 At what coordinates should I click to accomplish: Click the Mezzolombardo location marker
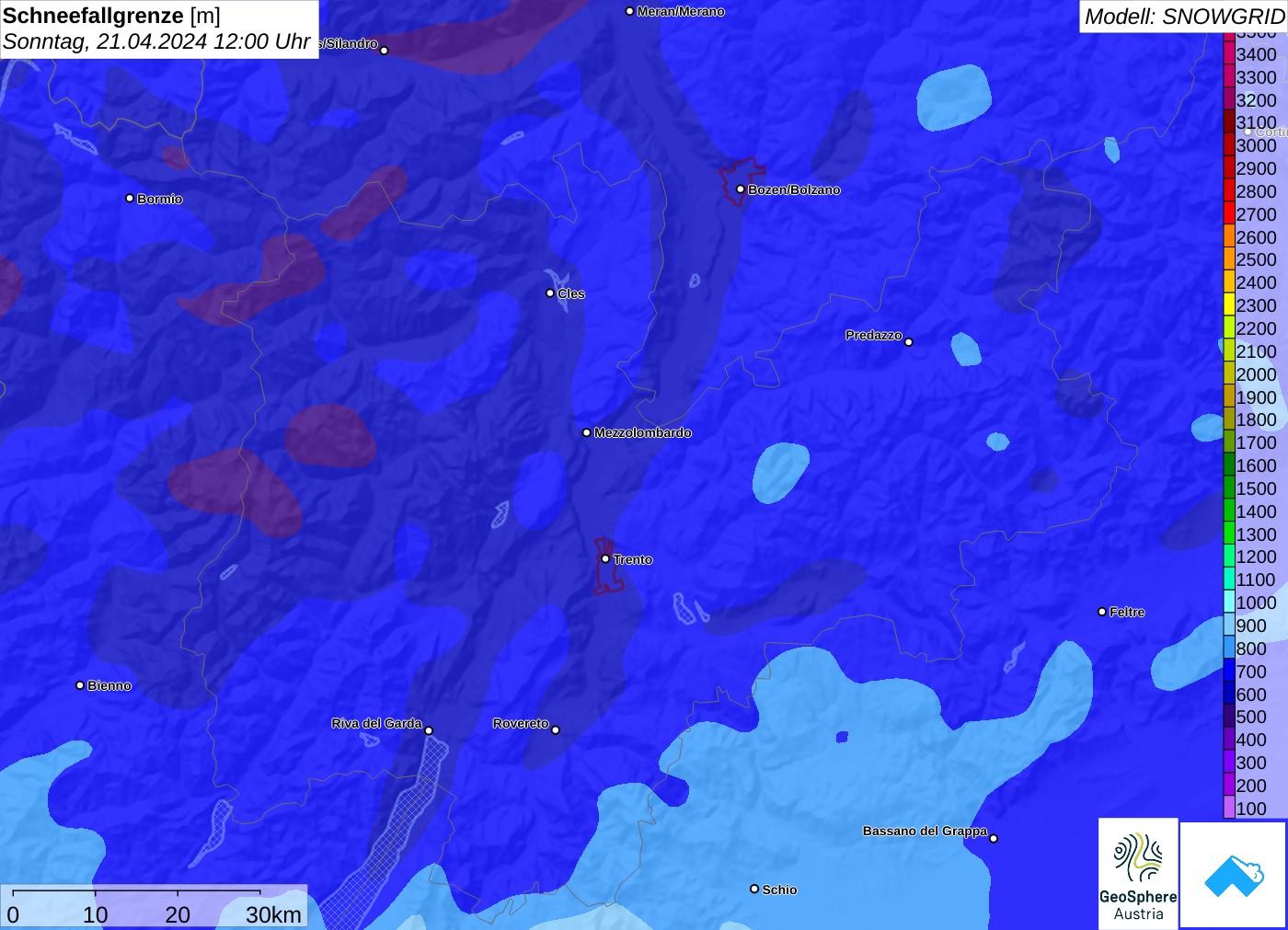586,432
